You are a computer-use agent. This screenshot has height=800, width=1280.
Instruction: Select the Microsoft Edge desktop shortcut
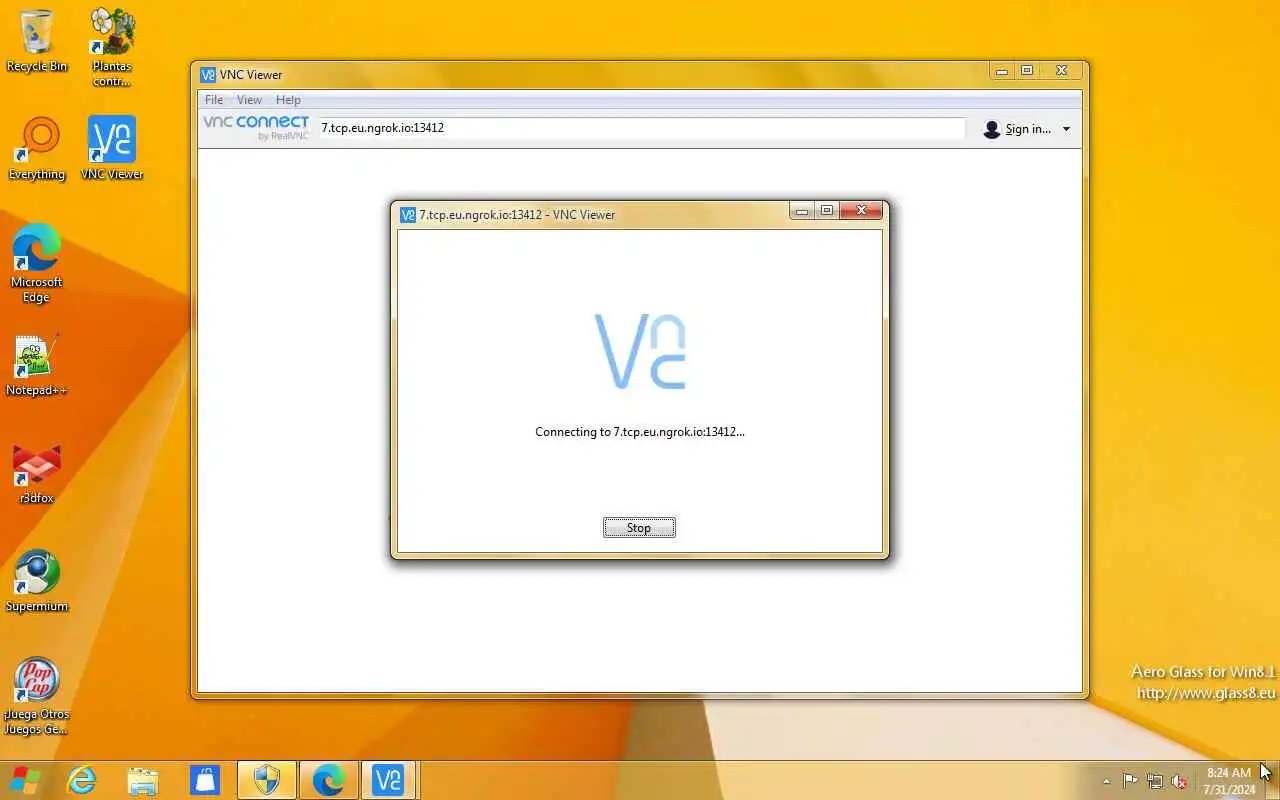coord(37,263)
